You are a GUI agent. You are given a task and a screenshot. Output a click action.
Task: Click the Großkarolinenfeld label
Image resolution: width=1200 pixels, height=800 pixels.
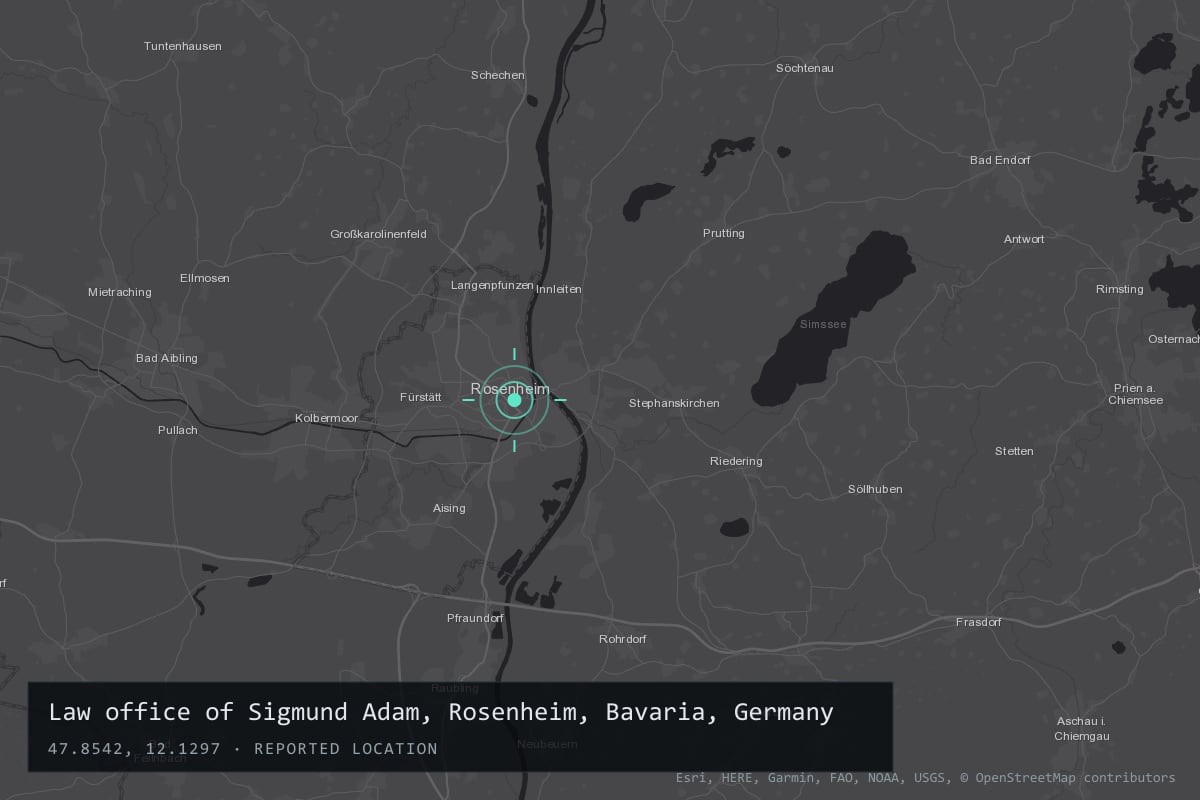379,234
